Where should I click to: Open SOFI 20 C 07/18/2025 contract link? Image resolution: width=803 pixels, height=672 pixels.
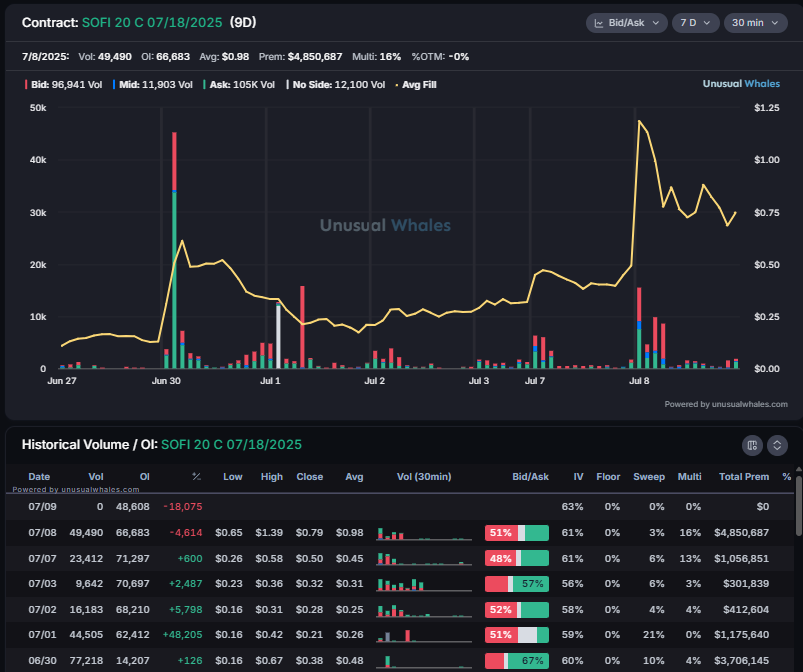tap(152, 23)
